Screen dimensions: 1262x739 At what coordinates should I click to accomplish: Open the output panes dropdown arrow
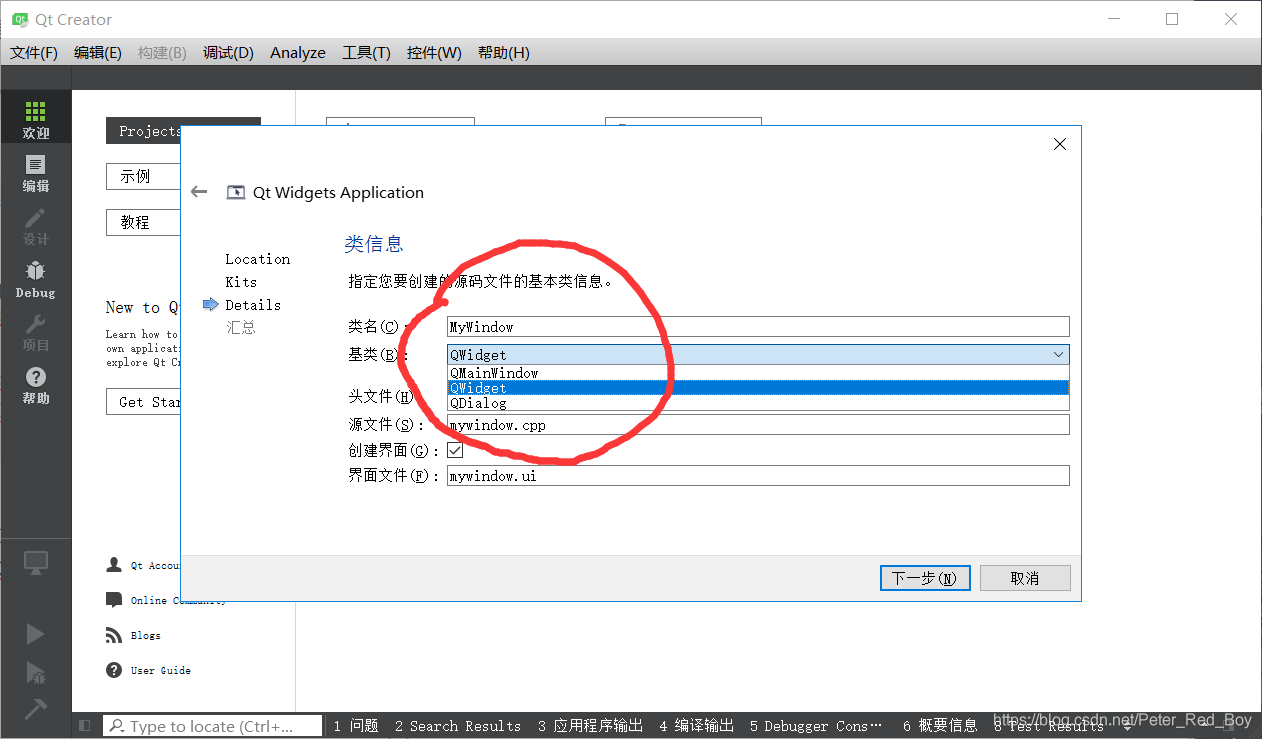(x=1128, y=726)
